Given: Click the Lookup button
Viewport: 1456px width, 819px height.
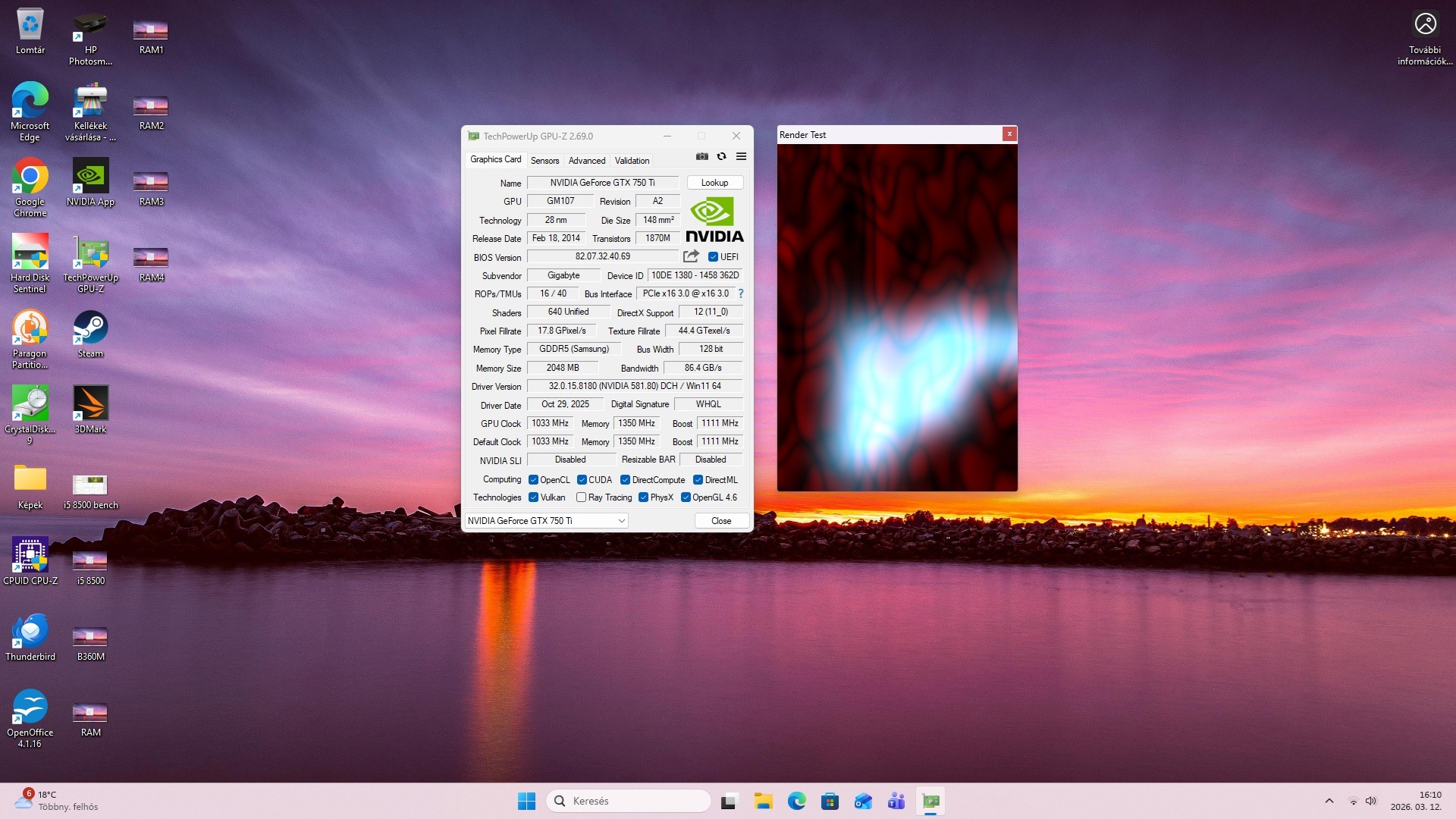Looking at the screenshot, I should pyautogui.click(x=714, y=183).
